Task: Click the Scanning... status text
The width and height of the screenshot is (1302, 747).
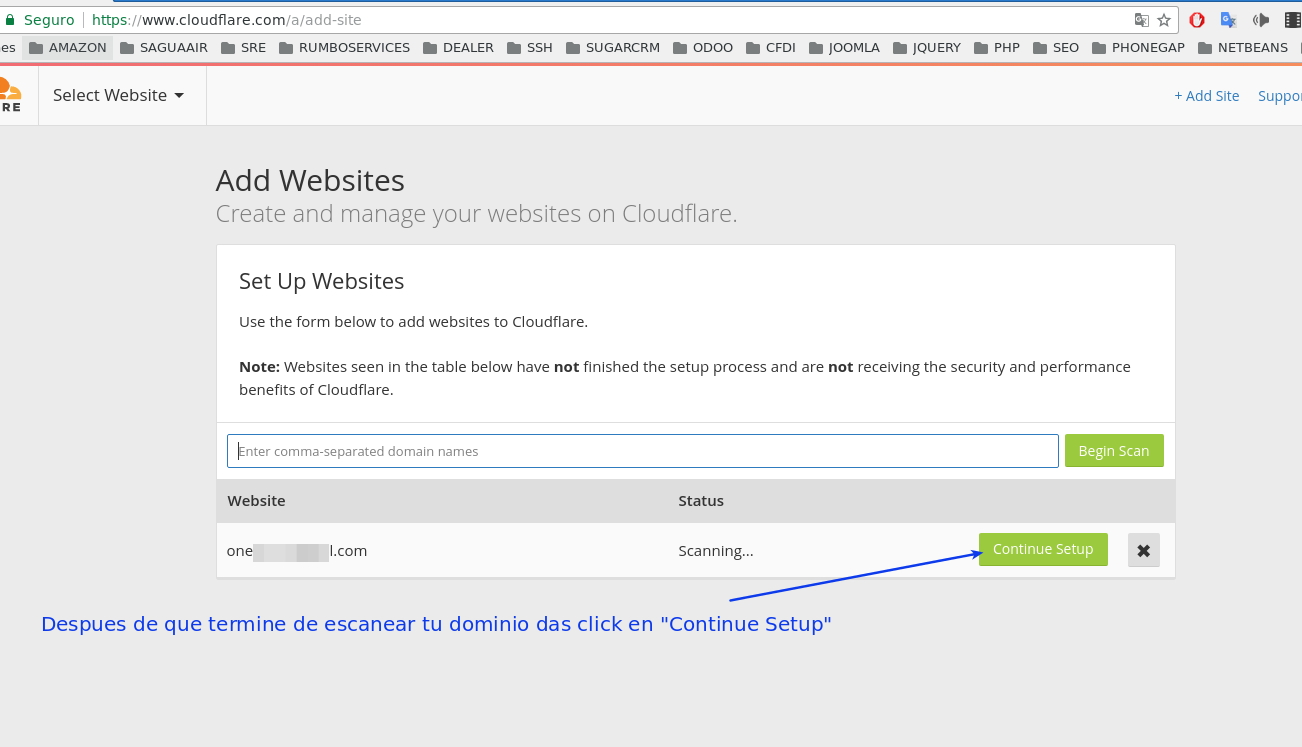Action: coord(716,551)
